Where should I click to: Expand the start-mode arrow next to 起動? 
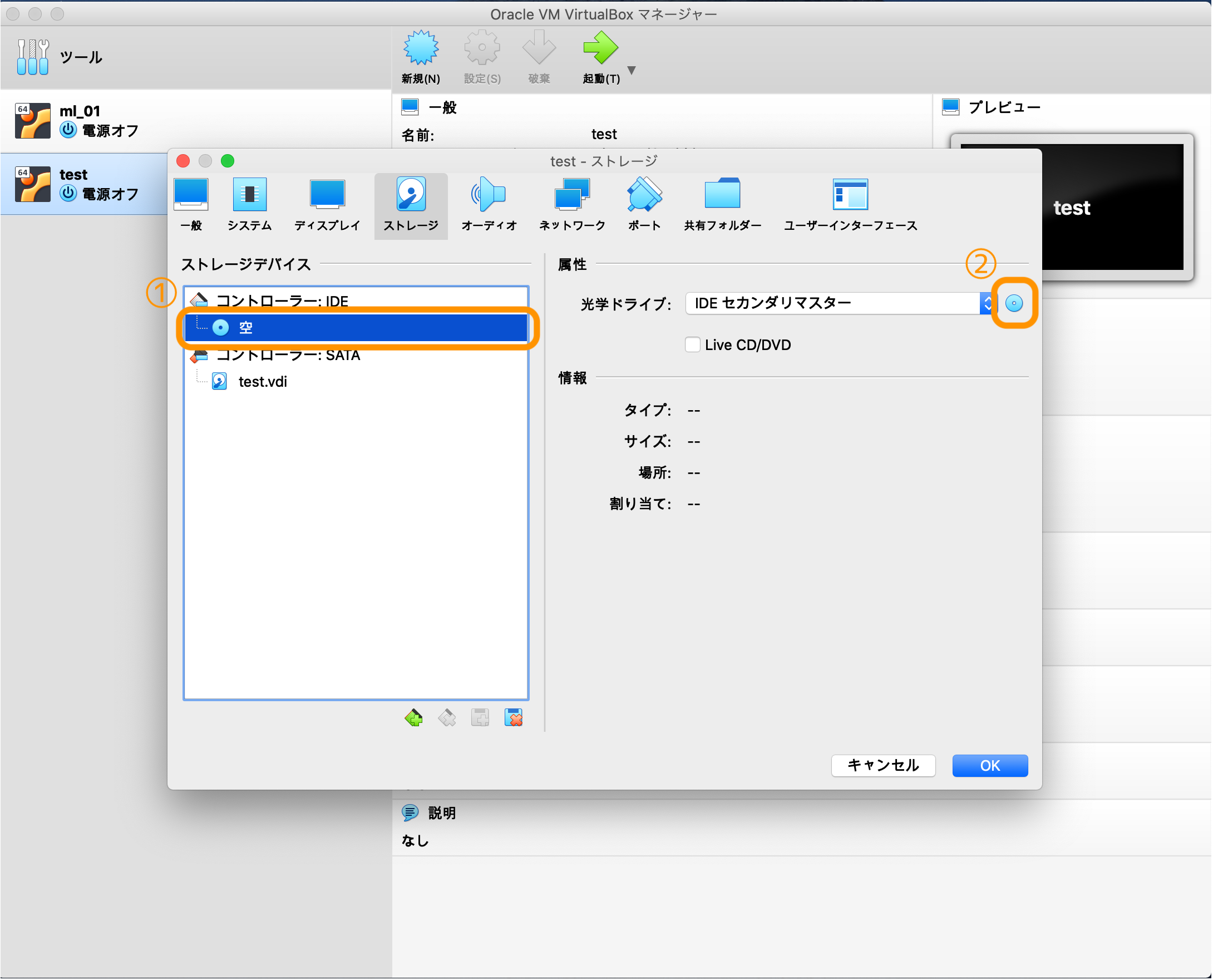pyautogui.click(x=632, y=70)
